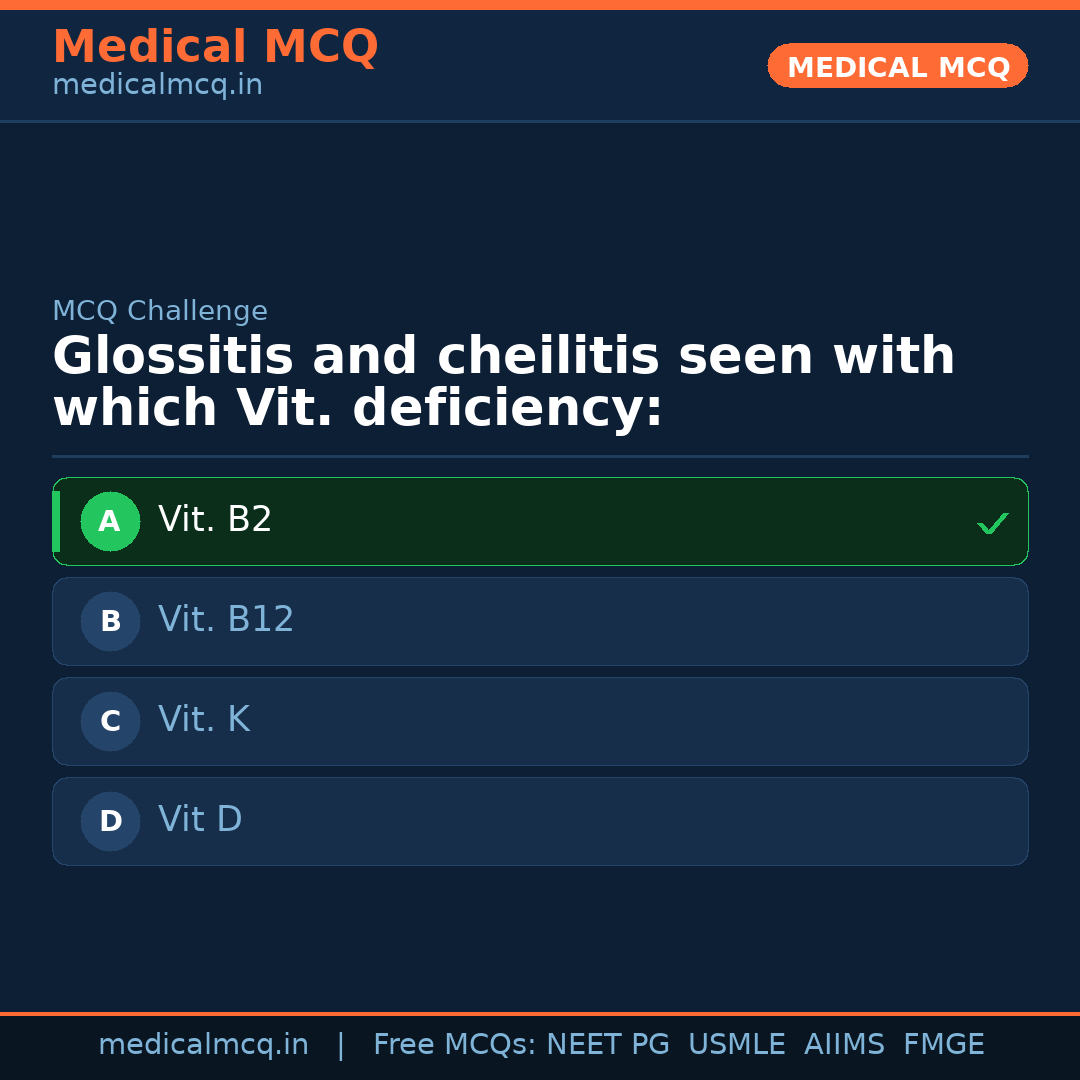Click the letter C circle badge
This screenshot has width=1080, height=1080.
click(110, 721)
